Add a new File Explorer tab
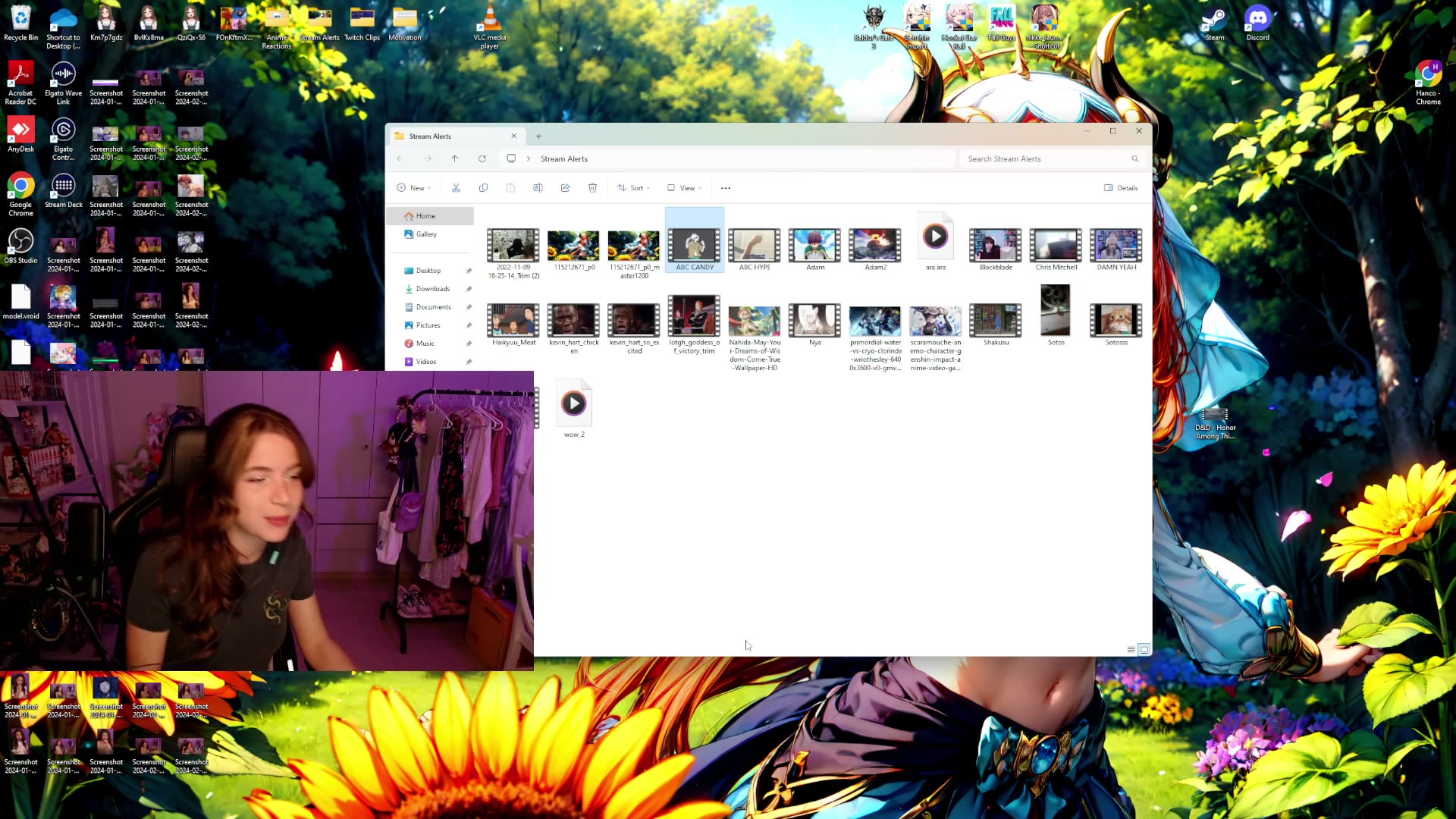 (539, 136)
